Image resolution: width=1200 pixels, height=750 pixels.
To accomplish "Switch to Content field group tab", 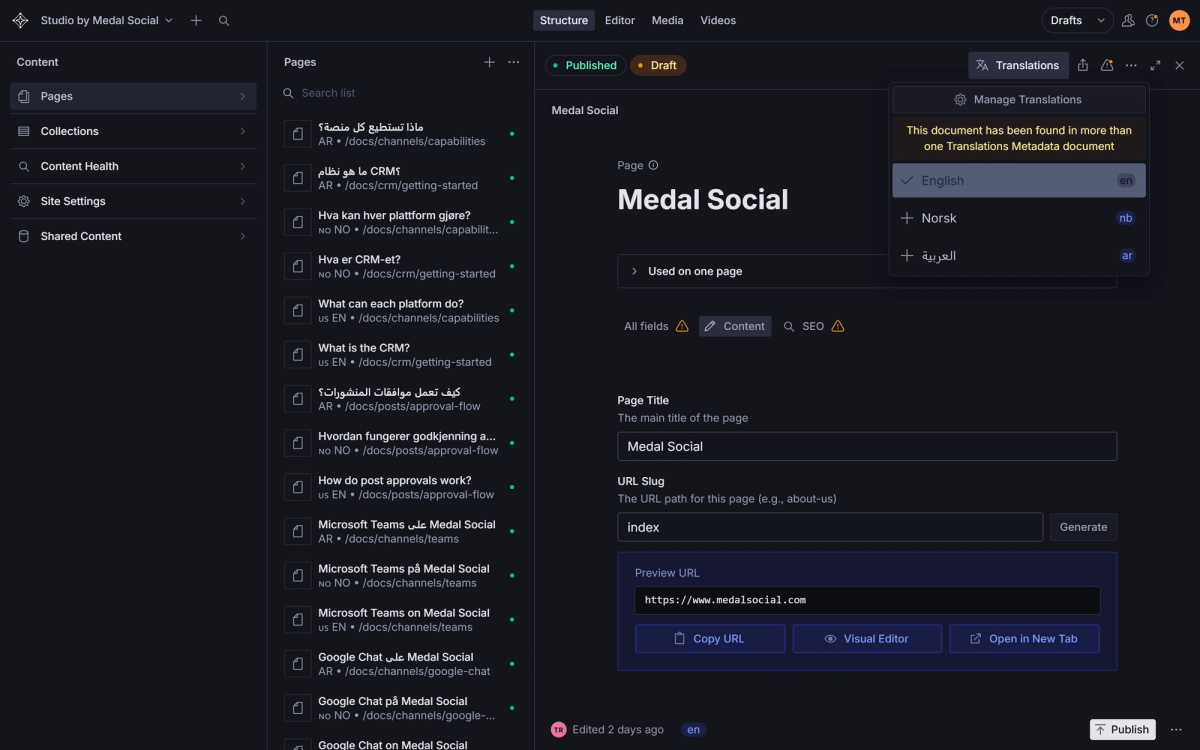I will click(x=735, y=326).
